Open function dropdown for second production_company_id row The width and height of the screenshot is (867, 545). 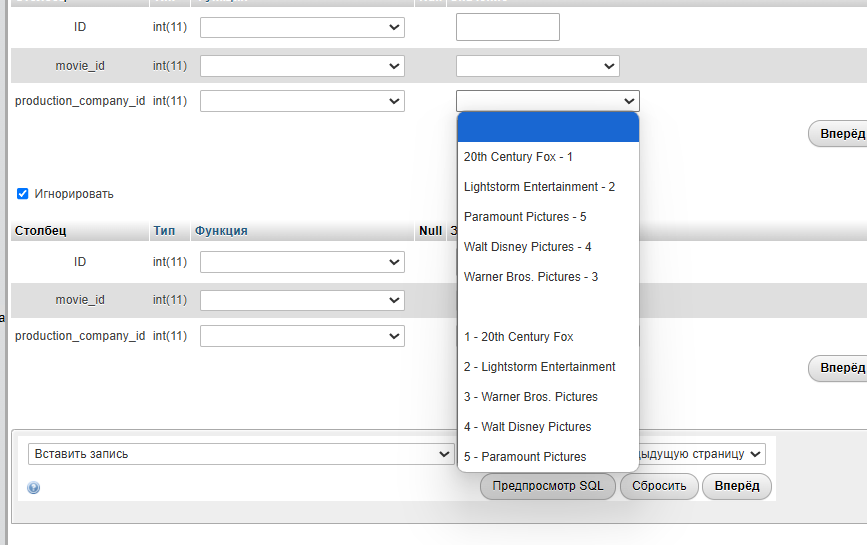click(x=302, y=336)
